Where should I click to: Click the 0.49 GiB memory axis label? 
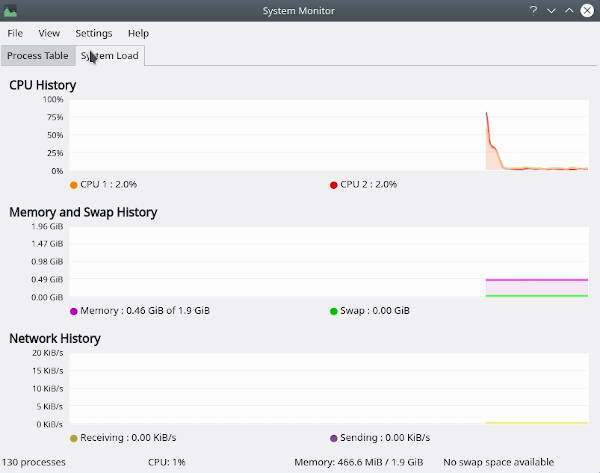coord(47,279)
